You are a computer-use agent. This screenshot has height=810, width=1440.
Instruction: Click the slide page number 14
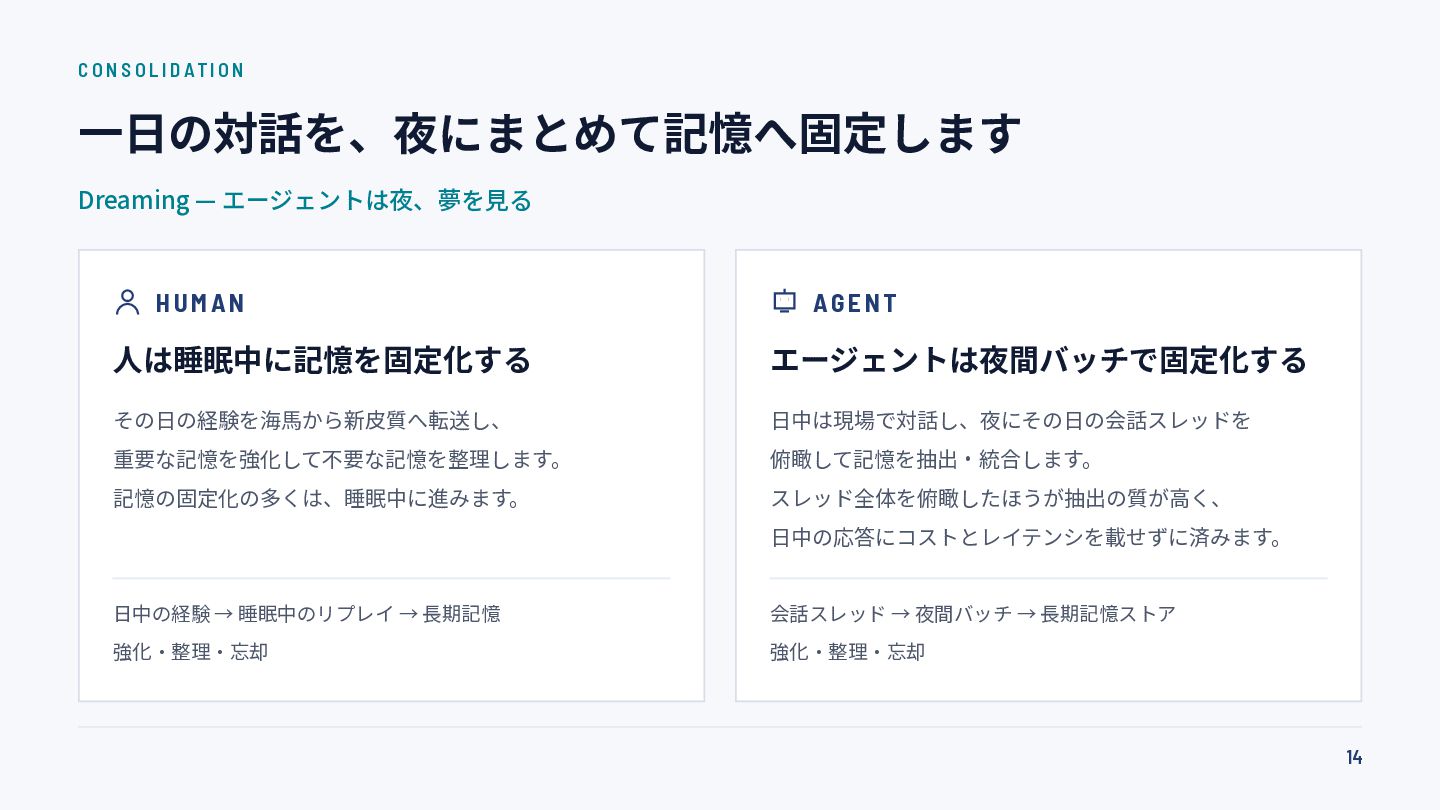coord(1354,757)
